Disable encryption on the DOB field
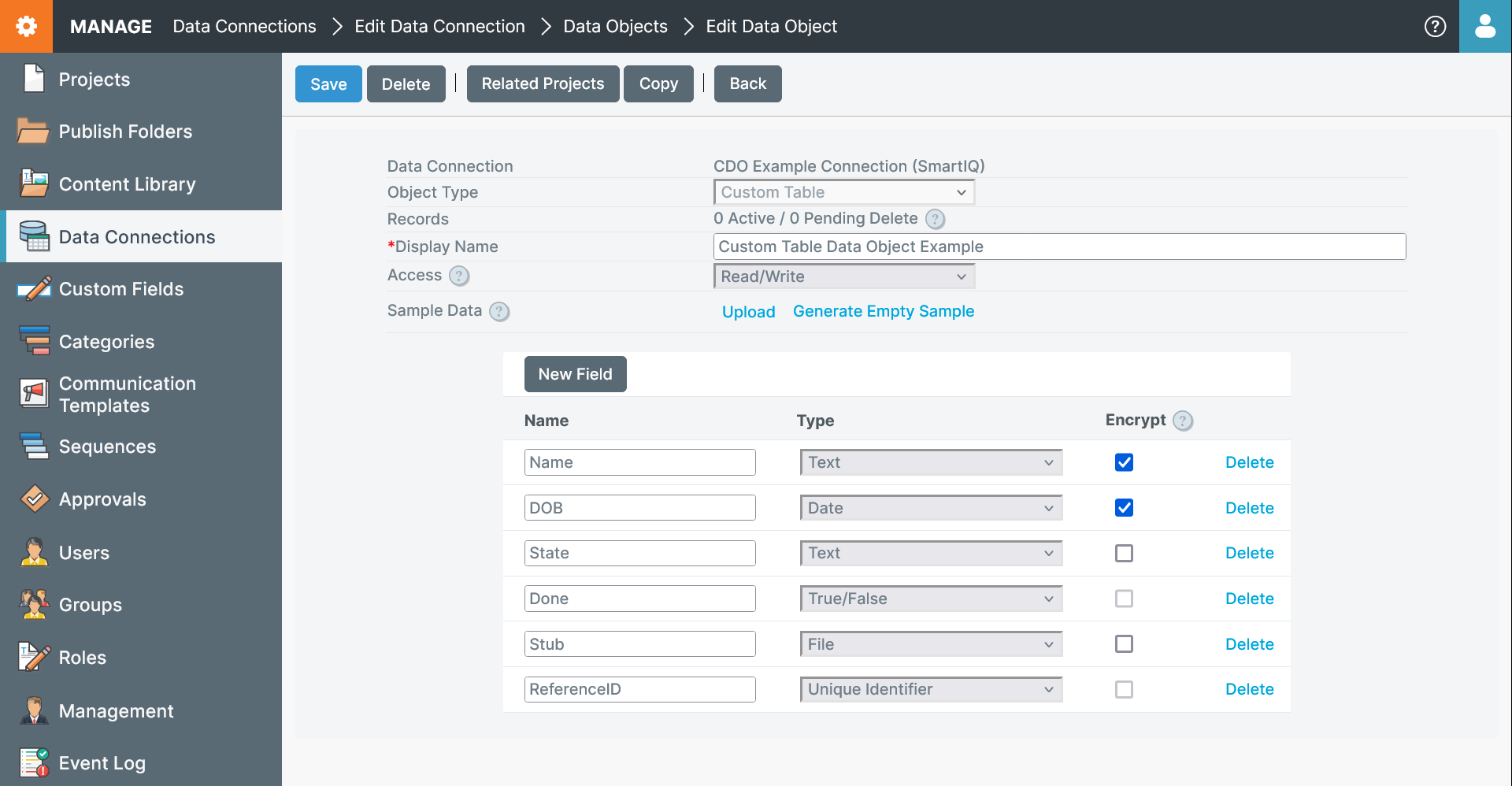The image size is (1512, 786). click(x=1124, y=508)
